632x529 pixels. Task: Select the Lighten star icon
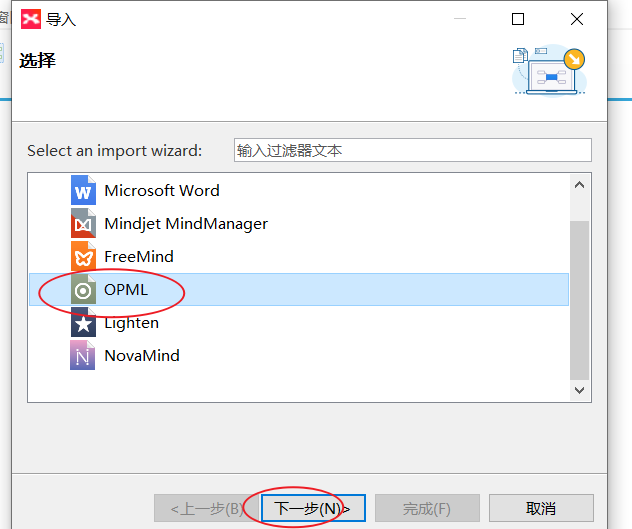[83, 323]
